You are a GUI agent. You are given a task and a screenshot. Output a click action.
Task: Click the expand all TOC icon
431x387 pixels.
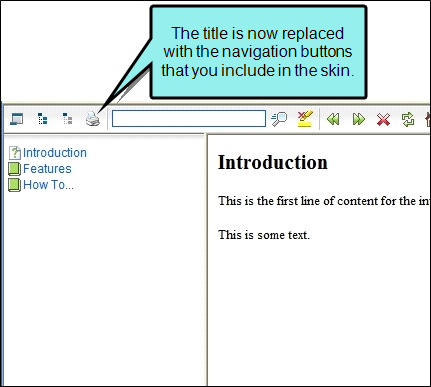click(x=42, y=119)
